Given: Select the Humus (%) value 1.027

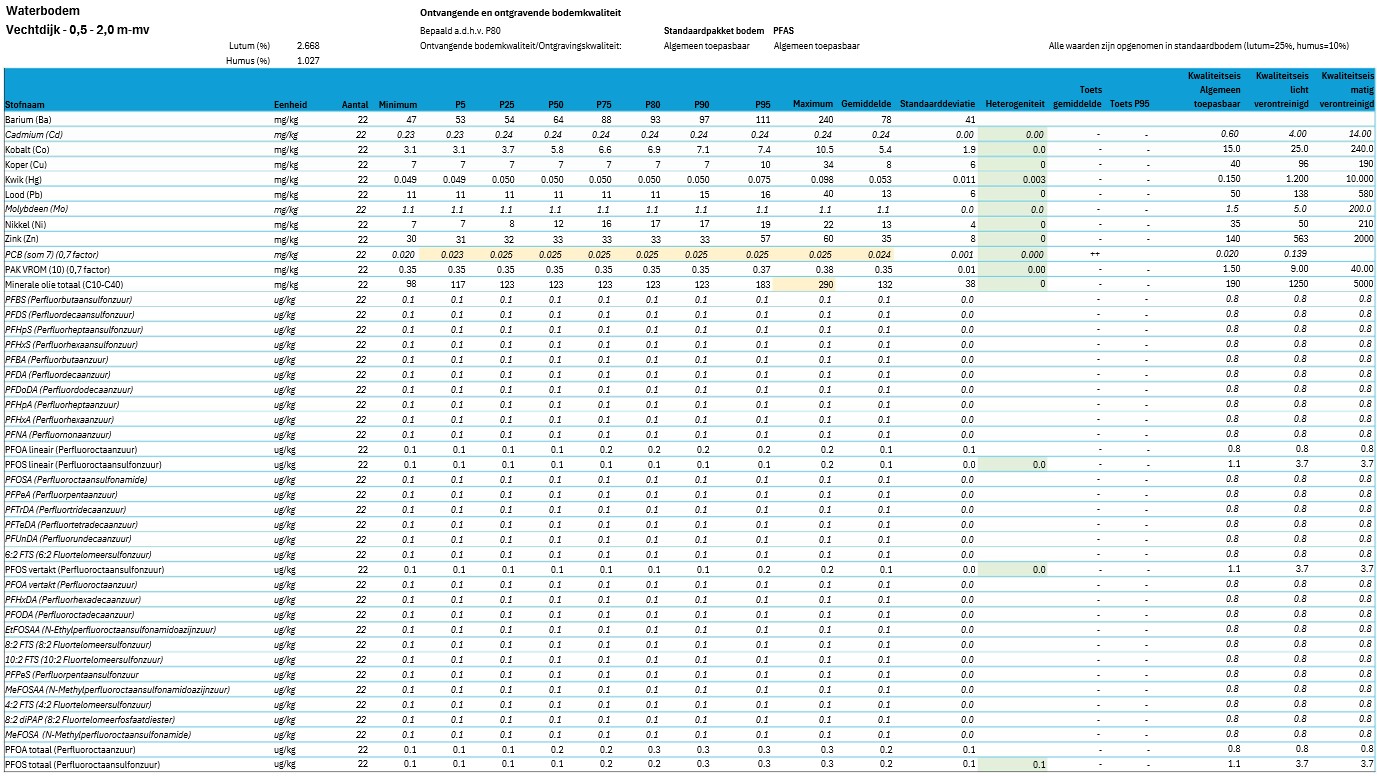Looking at the screenshot, I should [x=308, y=61].
